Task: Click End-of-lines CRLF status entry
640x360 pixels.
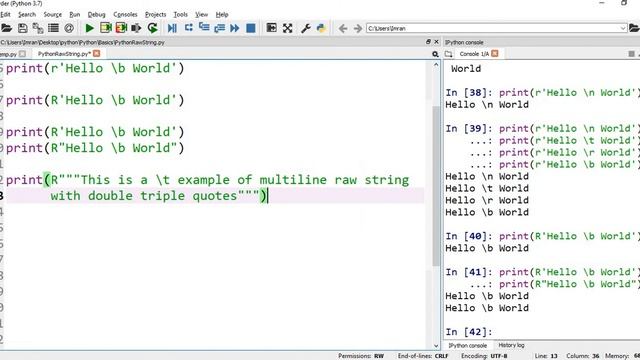Action: pos(423,356)
